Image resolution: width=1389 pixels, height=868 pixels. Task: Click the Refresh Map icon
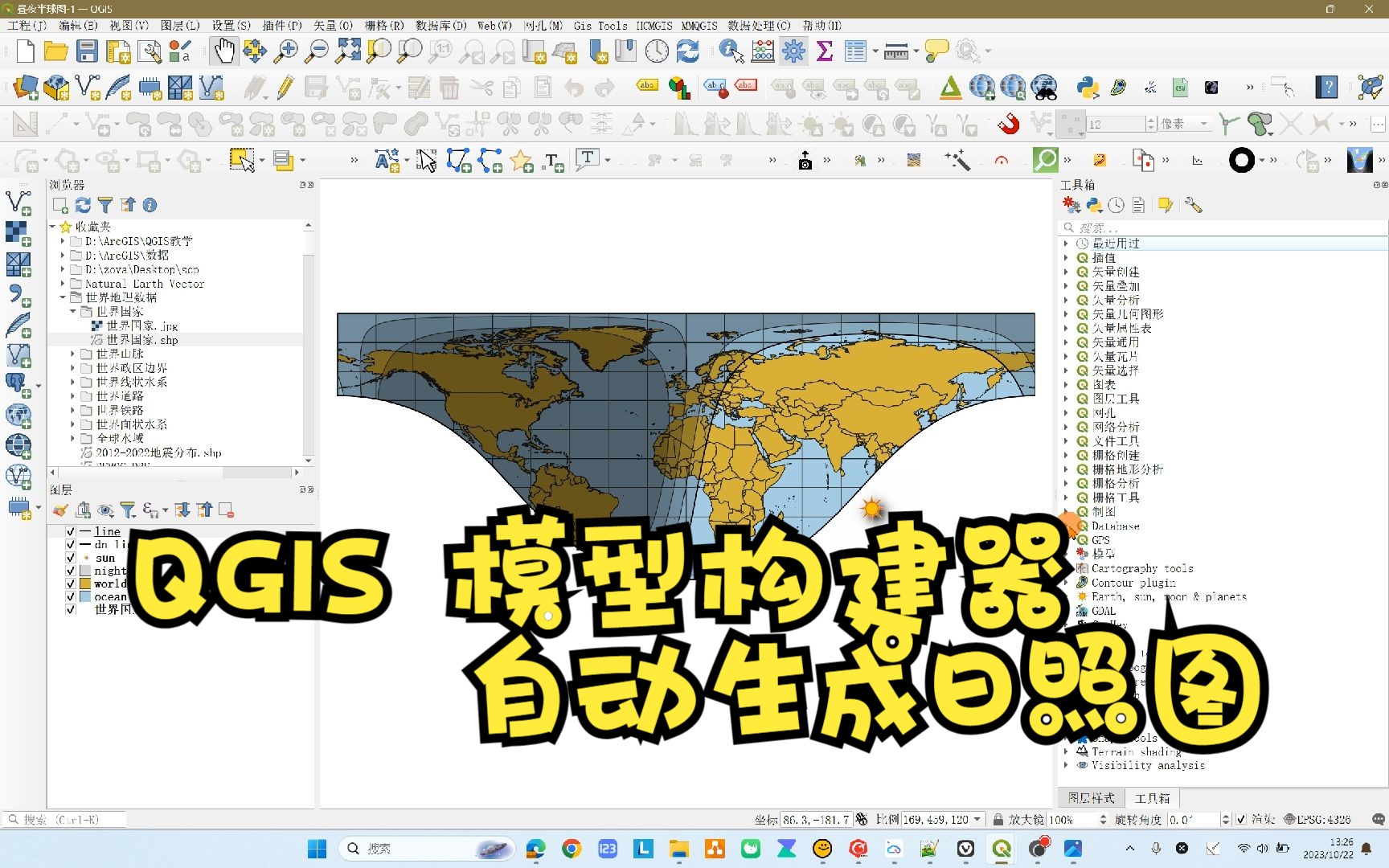[x=688, y=51]
